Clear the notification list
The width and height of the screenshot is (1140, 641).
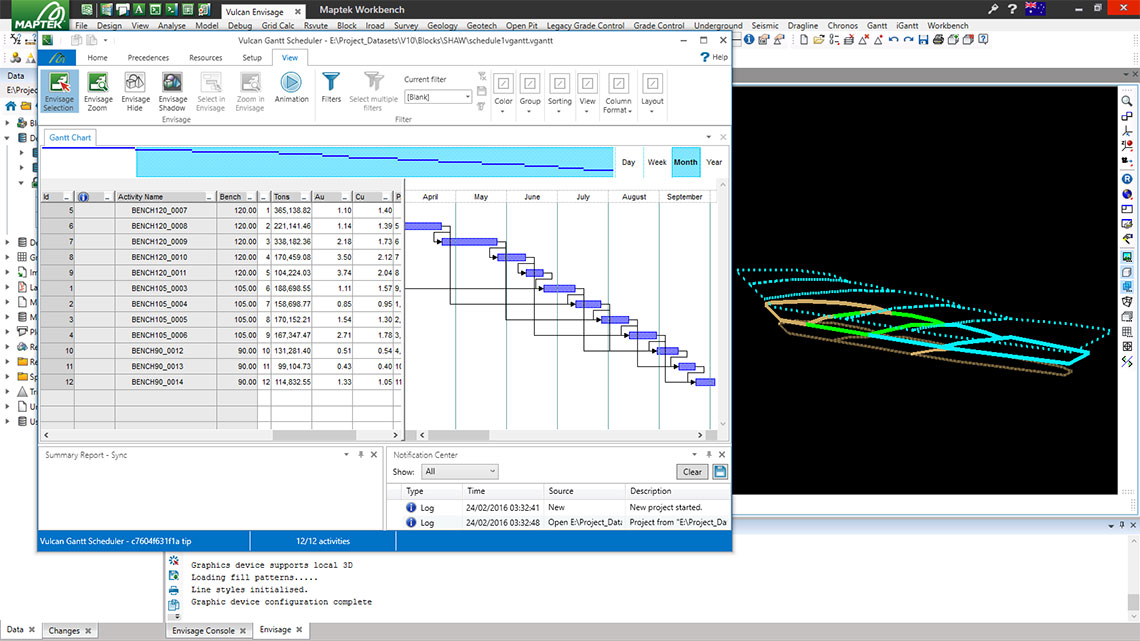692,472
